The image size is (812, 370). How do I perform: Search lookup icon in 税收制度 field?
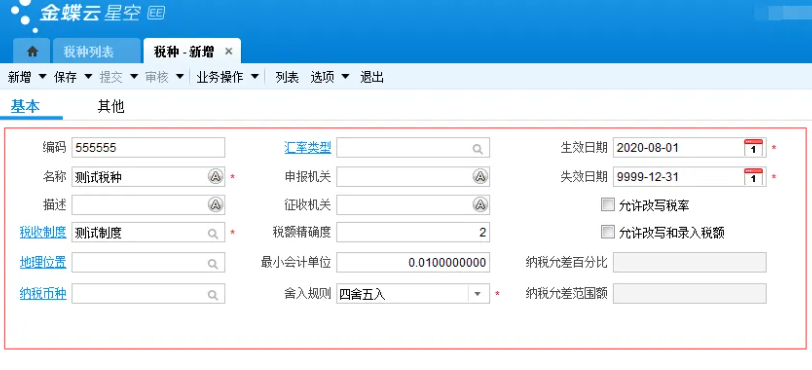coord(213,234)
